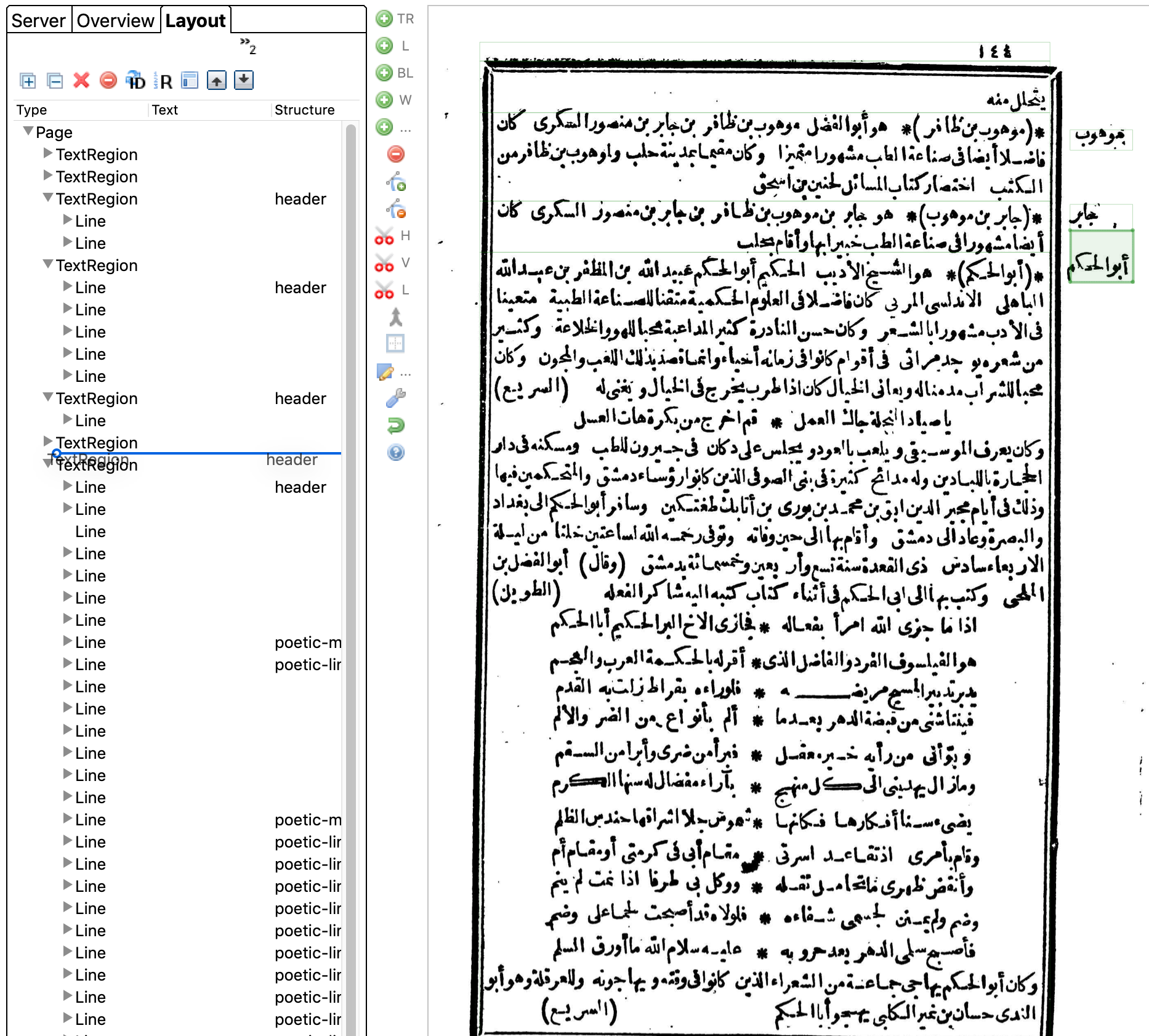Collapse the Page tree node

(27, 132)
